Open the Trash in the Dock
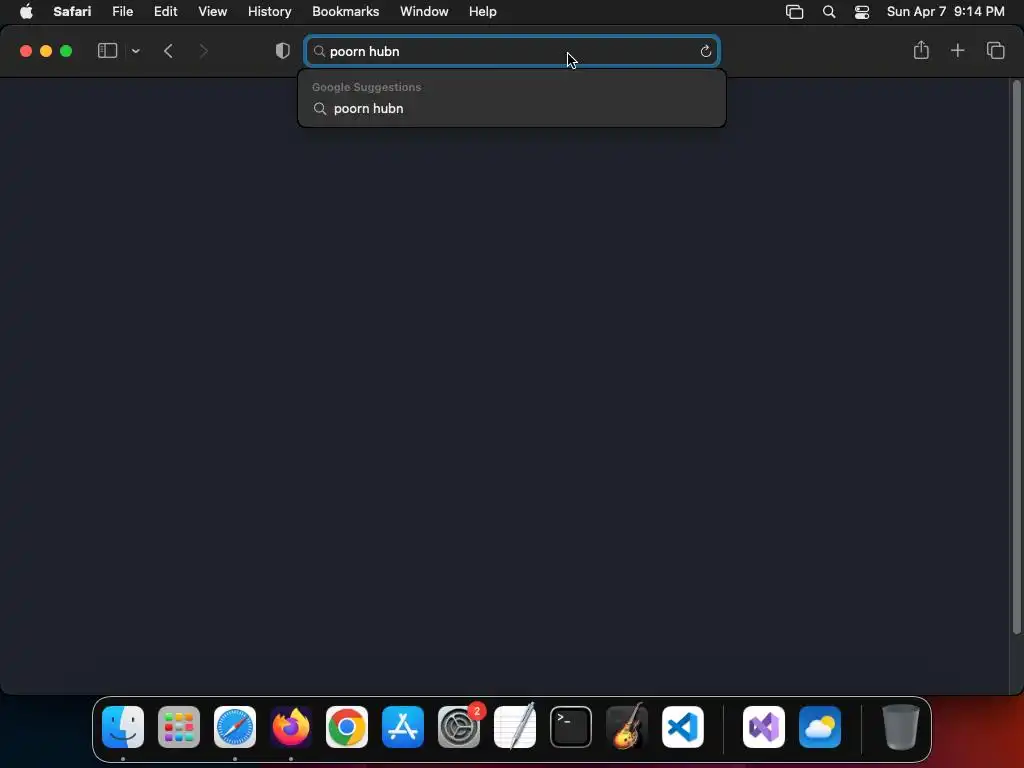Viewport: 1024px width, 768px height. pyautogui.click(x=901, y=727)
